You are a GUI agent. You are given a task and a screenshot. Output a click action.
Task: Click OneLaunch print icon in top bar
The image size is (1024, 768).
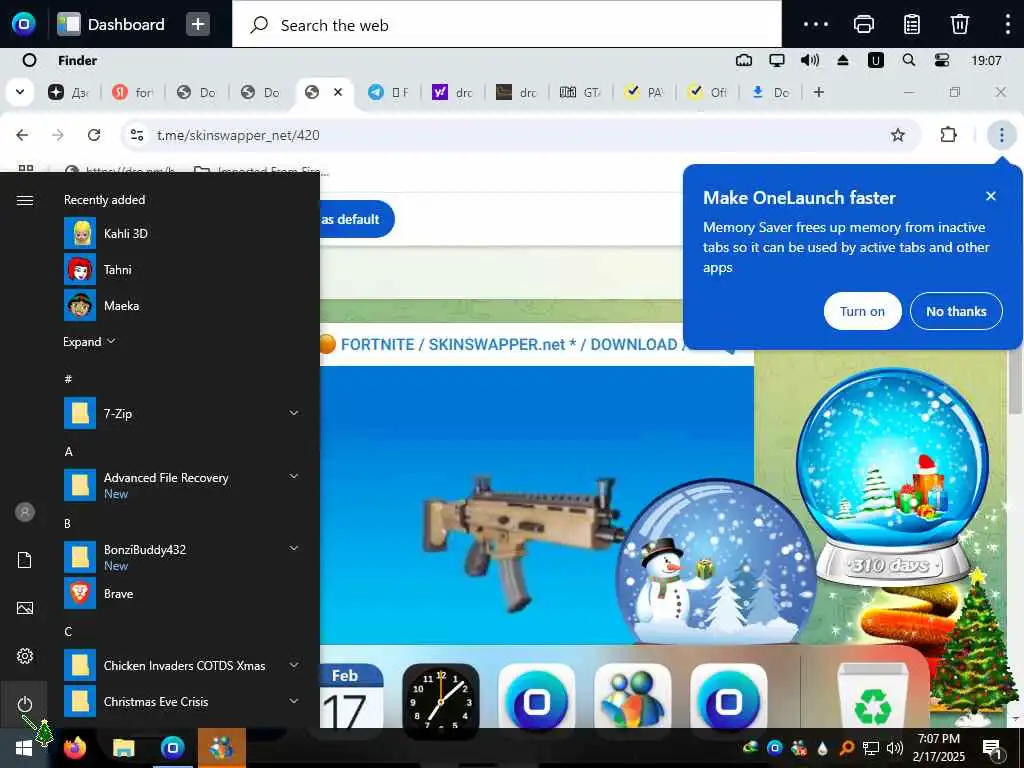[x=863, y=25]
